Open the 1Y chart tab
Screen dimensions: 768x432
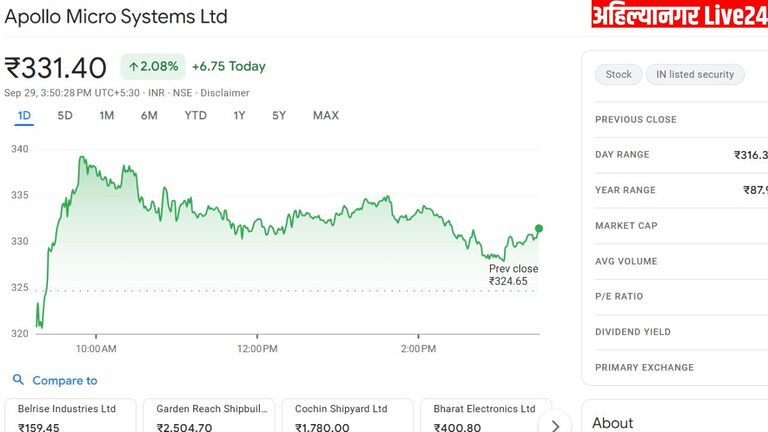(x=239, y=115)
